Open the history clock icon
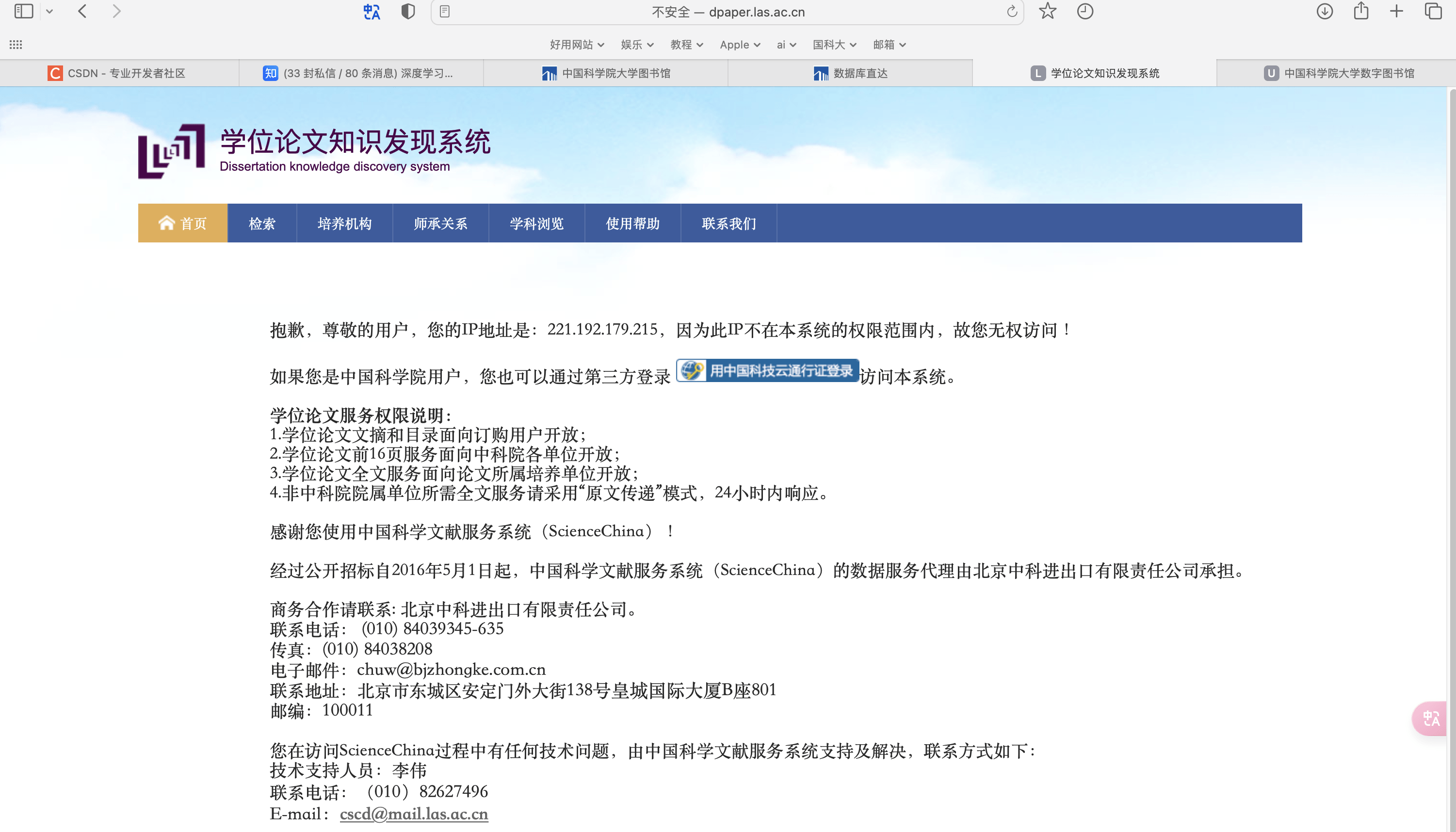The image size is (1456, 832). pyautogui.click(x=1084, y=12)
